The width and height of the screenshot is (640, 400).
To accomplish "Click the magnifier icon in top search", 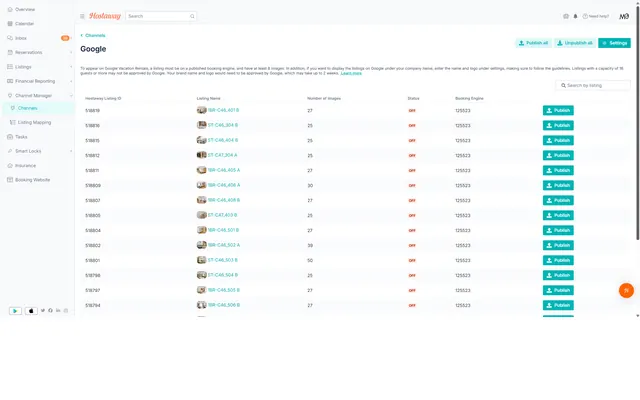I will [x=192, y=16].
